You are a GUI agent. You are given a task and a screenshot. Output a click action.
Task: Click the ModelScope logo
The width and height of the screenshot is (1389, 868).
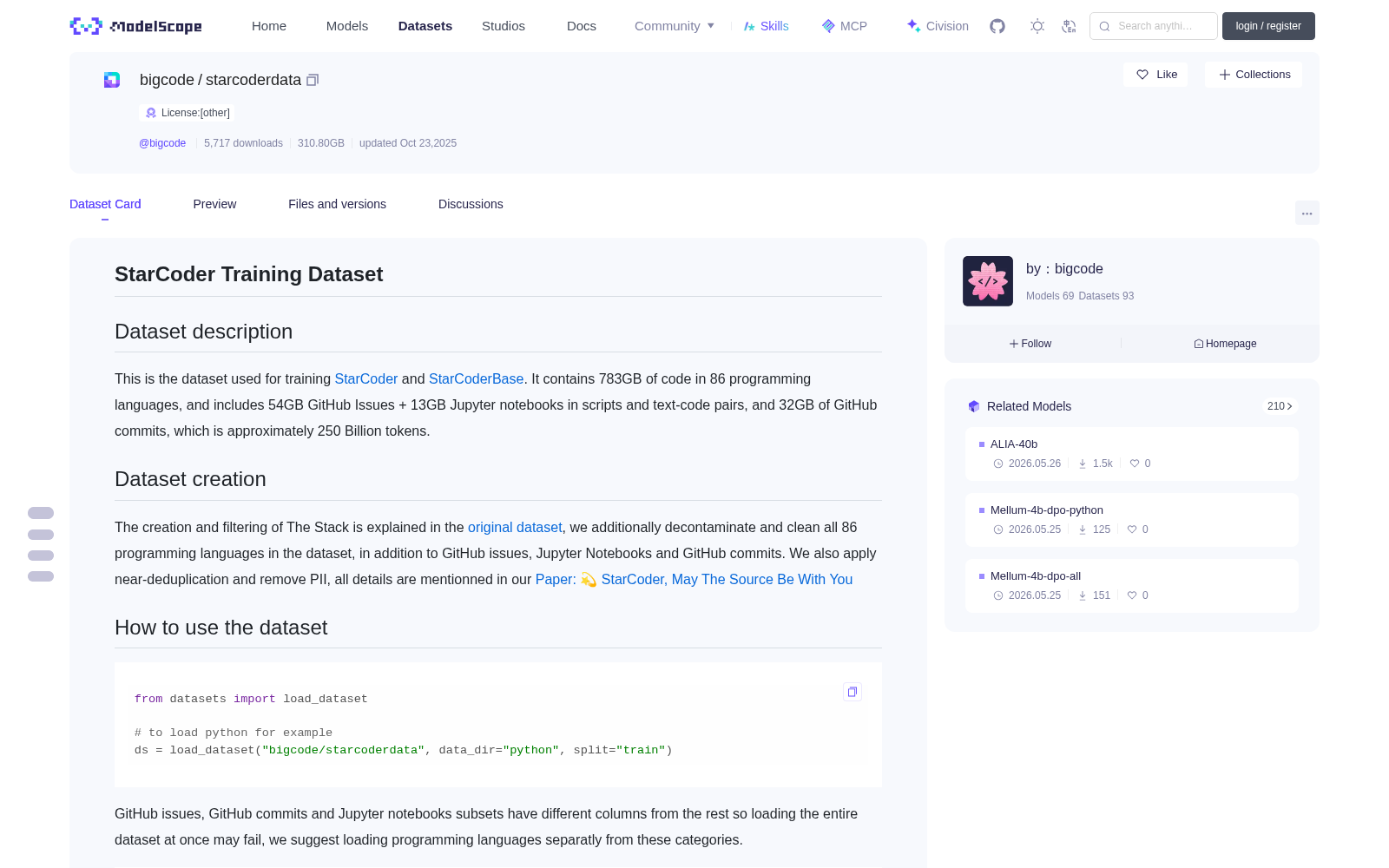tap(136, 26)
